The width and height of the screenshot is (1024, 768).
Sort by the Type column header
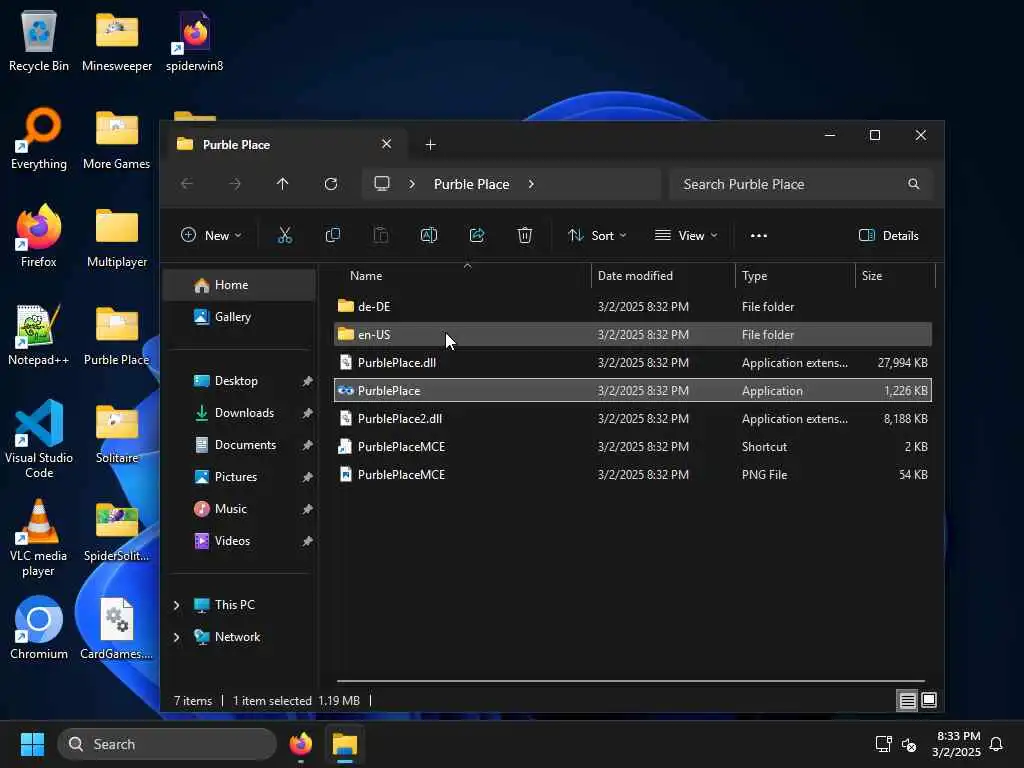[x=795, y=276]
